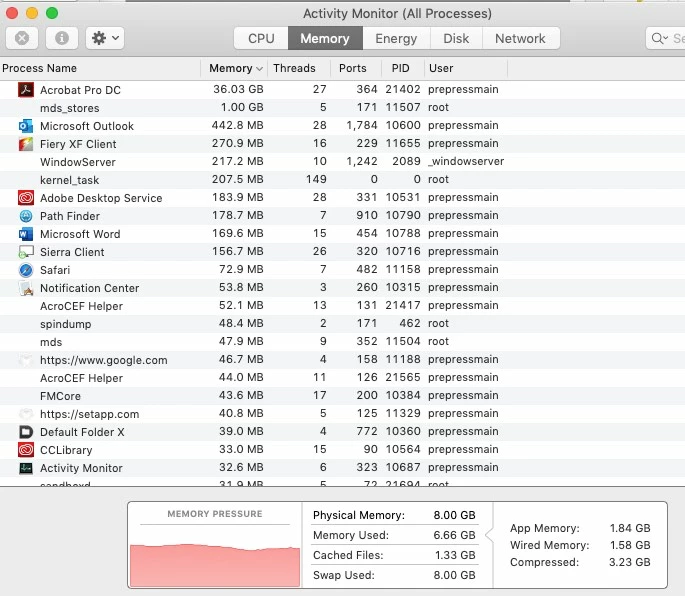Sort by Ports column header
The width and height of the screenshot is (685, 596).
tap(355, 68)
